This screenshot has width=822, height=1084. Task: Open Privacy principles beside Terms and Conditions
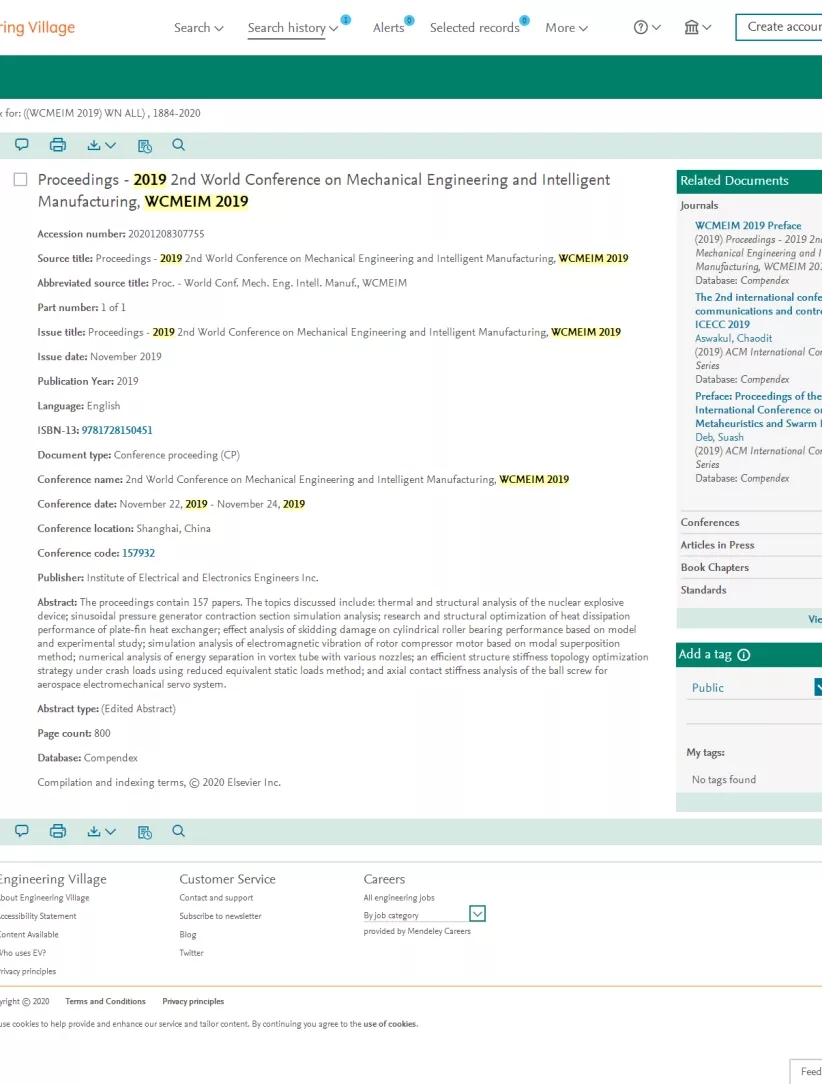193,1001
